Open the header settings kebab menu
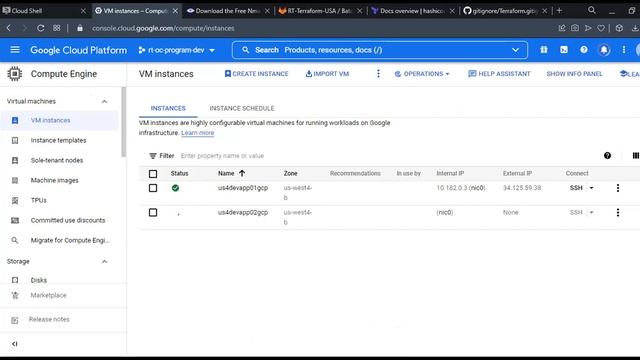640x360 pixels. 624,50
